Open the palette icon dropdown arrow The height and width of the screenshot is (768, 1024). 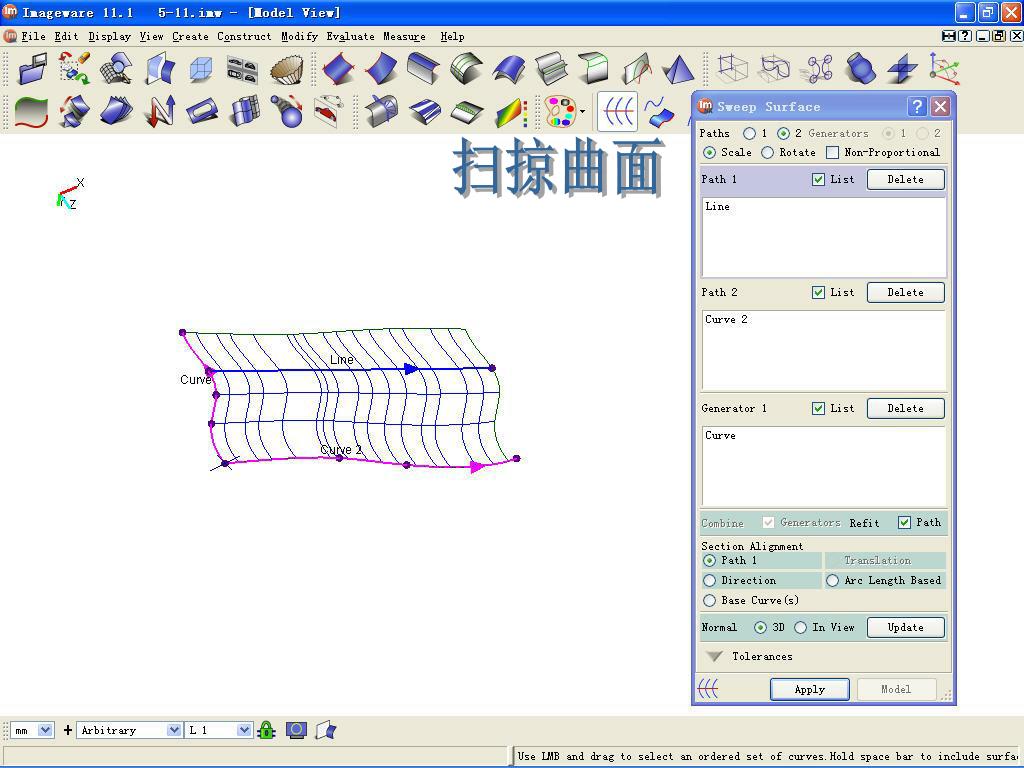583,112
